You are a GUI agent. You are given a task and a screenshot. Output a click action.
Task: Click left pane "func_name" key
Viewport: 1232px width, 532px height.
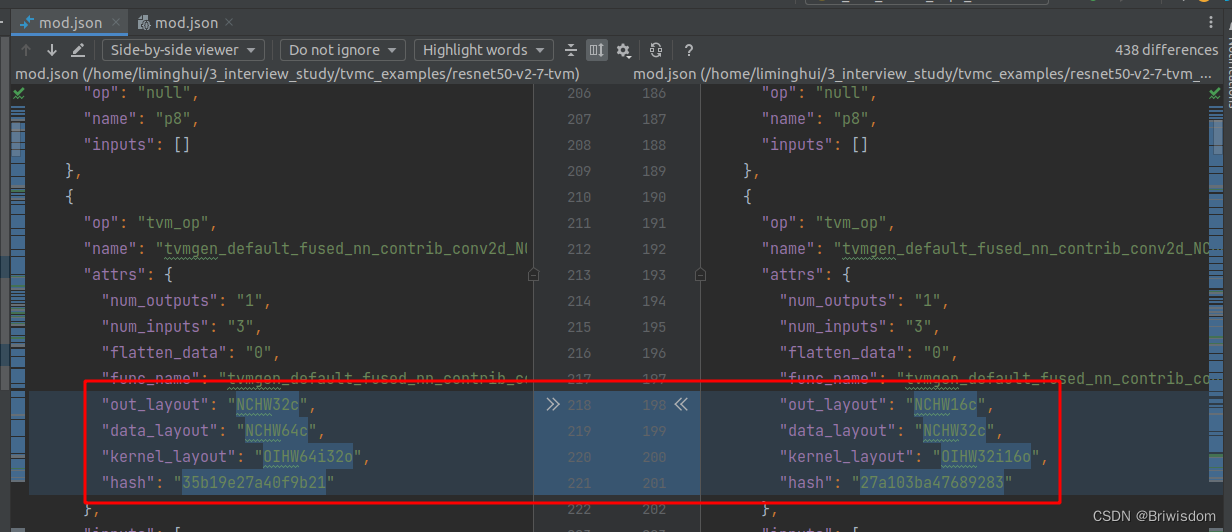tap(153, 378)
